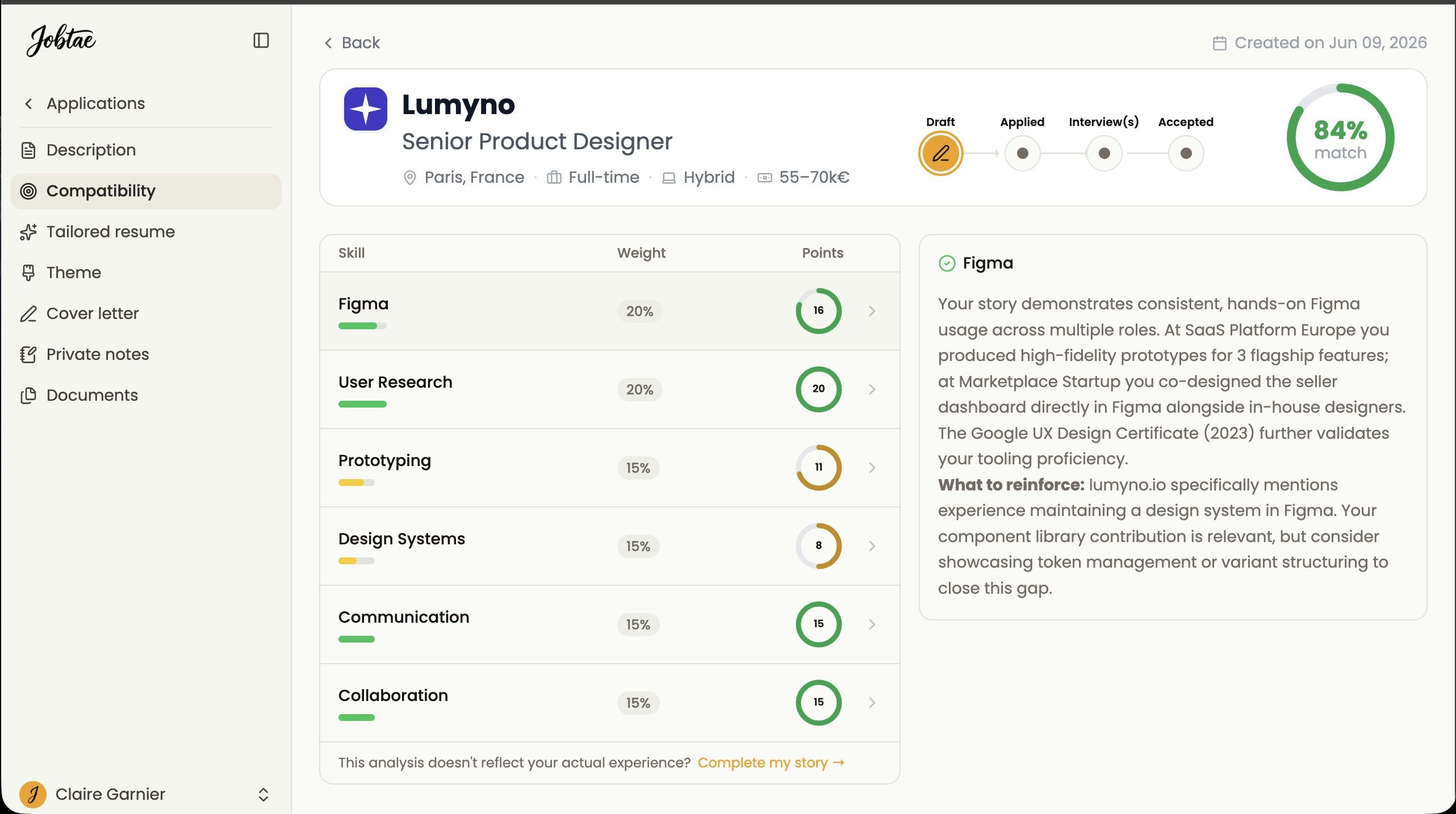Open the Description section
This screenshot has width=1456, height=814.
point(146,150)
